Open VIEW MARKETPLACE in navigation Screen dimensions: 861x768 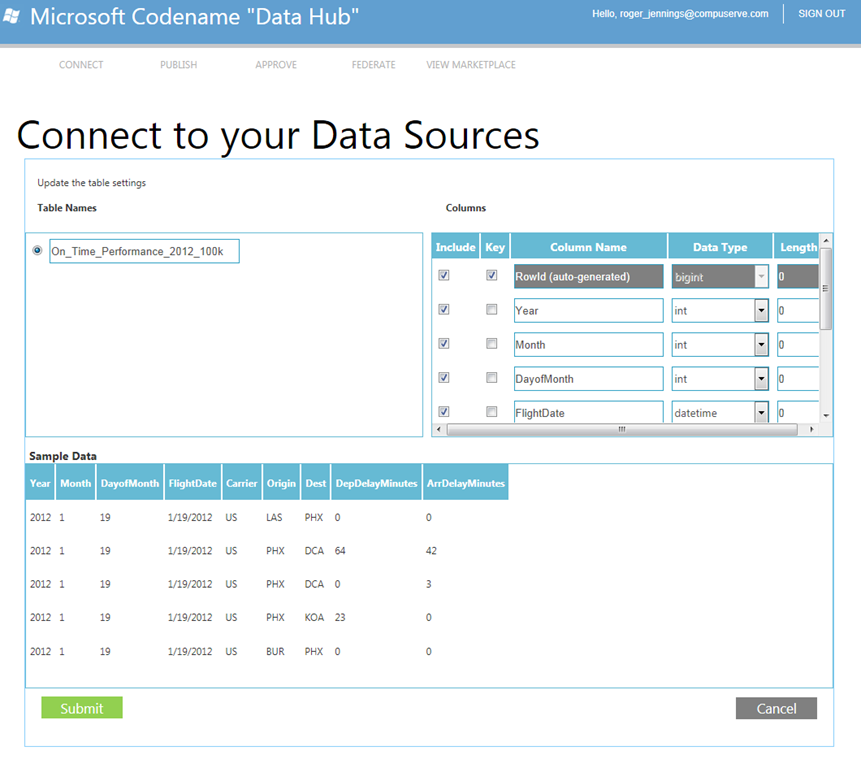coord(471,65)
